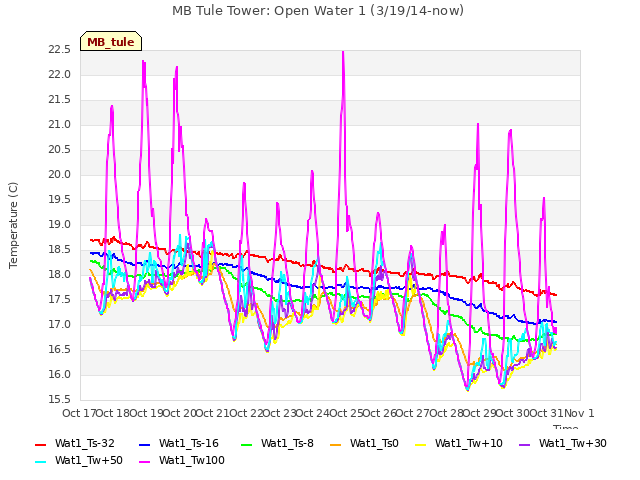Click the 19.0 y-axis tick label
Screen dimensions: 640x480
pos(60,224)
